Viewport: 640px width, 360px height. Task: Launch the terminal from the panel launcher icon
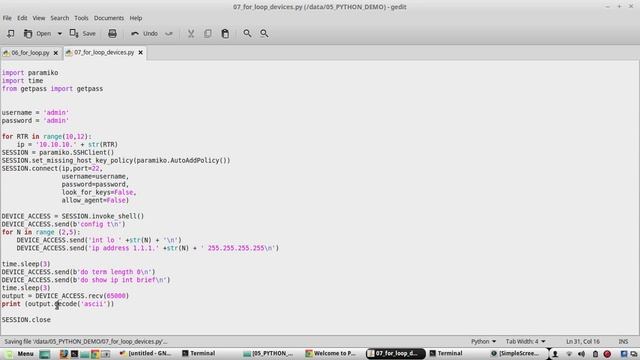[74, 354]
